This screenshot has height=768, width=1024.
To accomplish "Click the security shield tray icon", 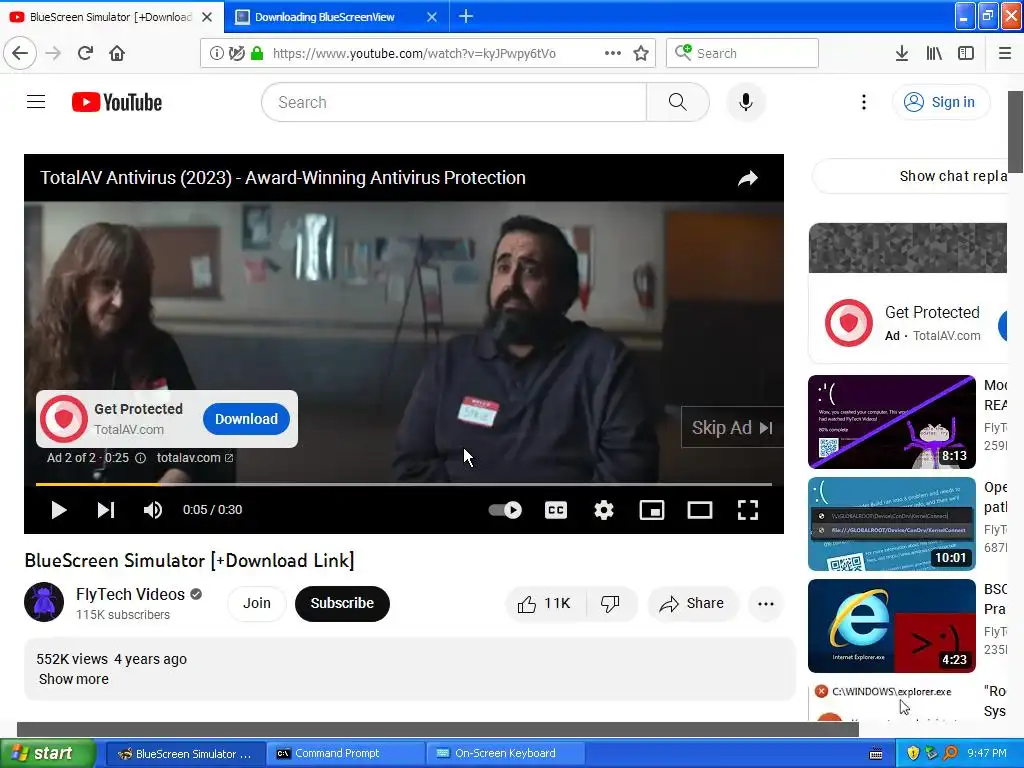I will pyautogui.click(x=913, y=754).
